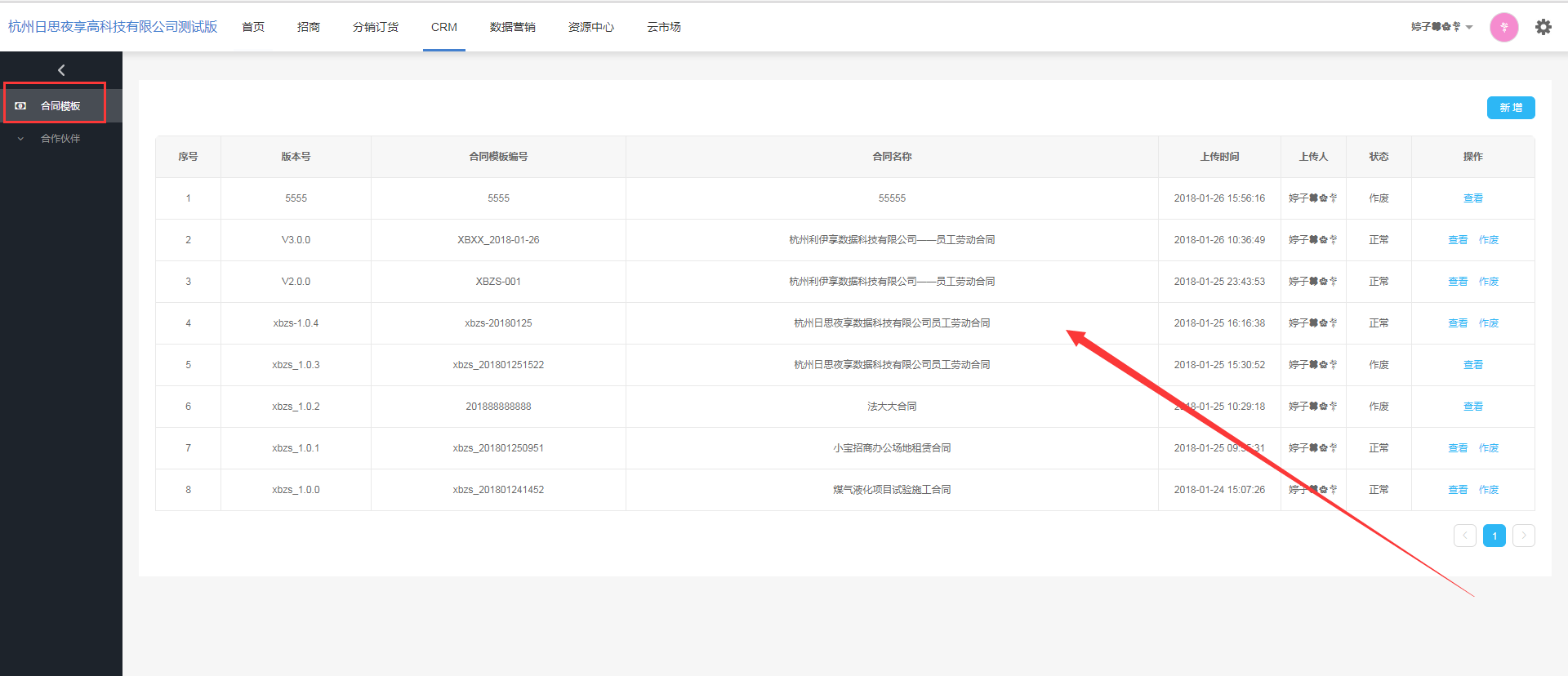Image resolution: width=1568 pixels, height=676 pixels.
Task: Go to 资源中心 tab
Action: (590, 27)
